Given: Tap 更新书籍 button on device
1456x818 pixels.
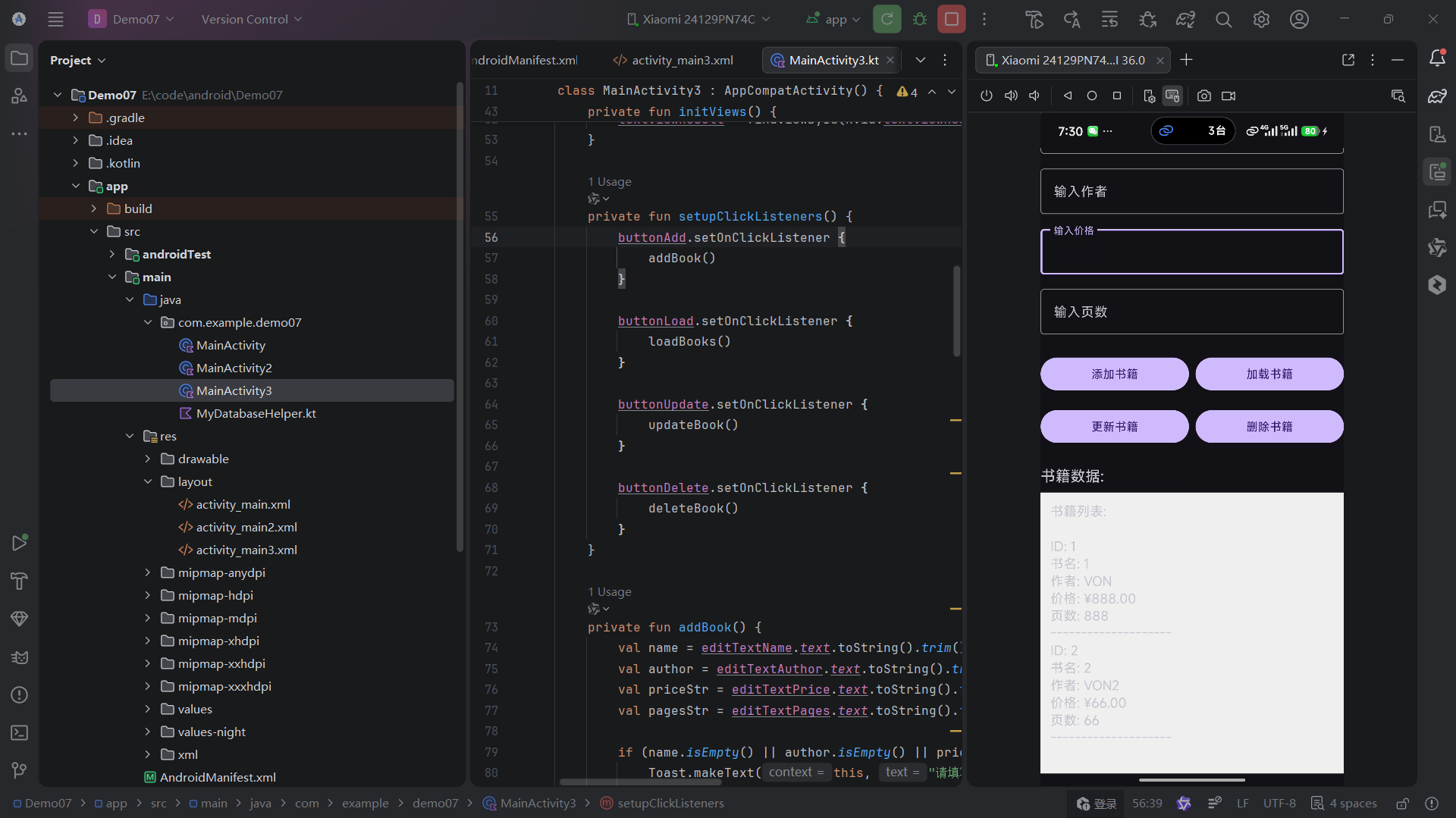Looking at the screenshot, I should pyautogui.click(x=1114, y=426).
